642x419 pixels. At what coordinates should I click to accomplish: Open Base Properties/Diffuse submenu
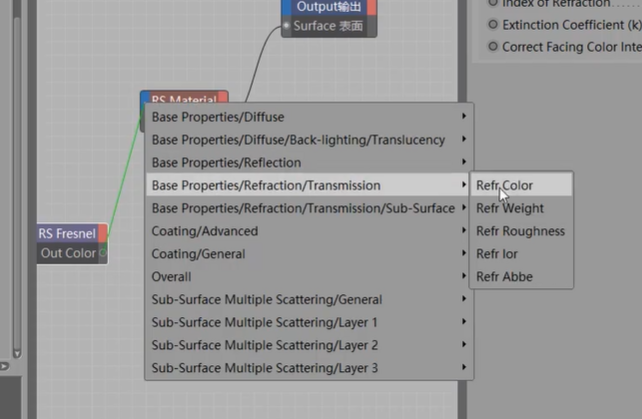(309, 117)
